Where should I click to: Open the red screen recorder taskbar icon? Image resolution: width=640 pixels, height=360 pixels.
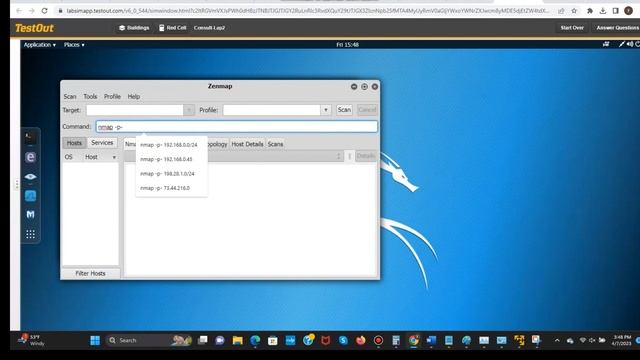click(378, 340)
